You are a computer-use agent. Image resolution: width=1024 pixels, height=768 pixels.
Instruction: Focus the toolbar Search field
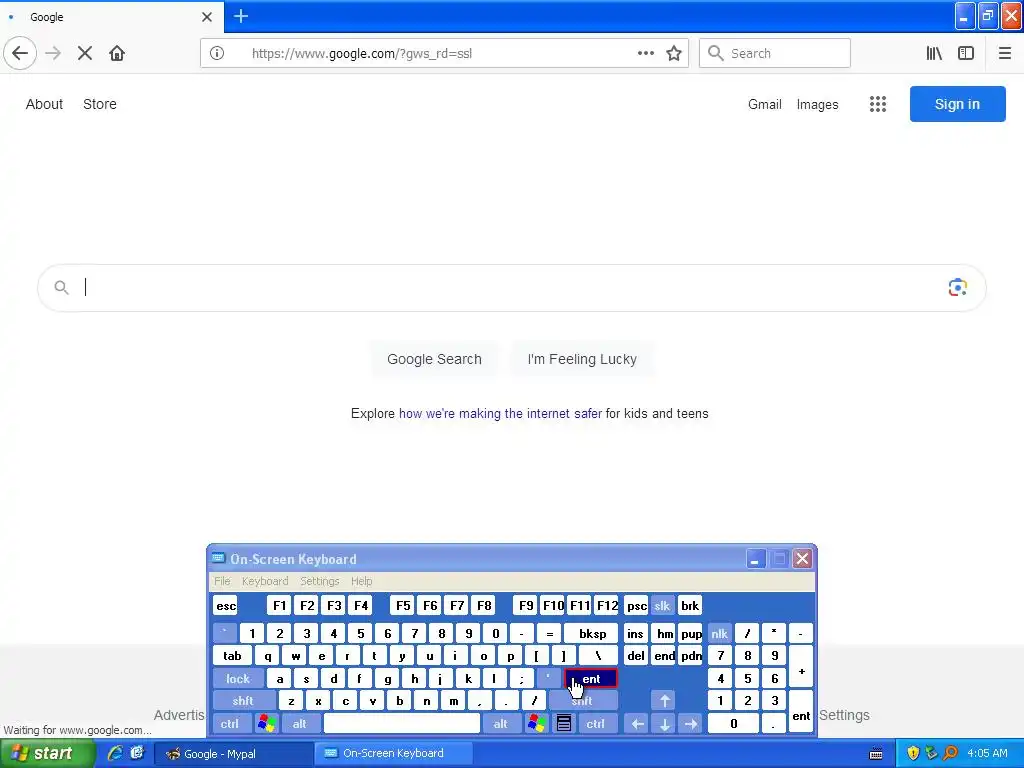[775, 53]
